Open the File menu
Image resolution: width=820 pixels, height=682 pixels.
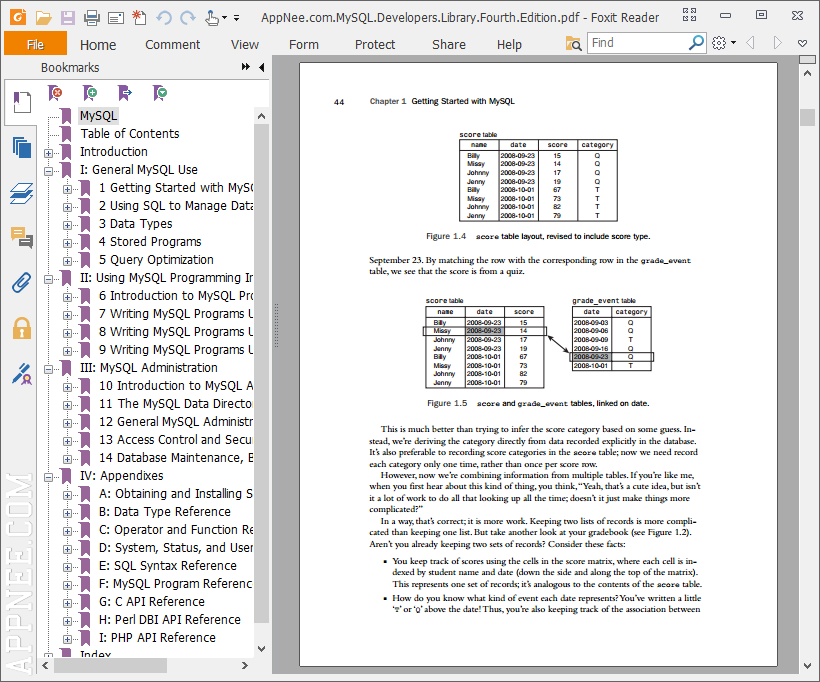pos(35,44)
